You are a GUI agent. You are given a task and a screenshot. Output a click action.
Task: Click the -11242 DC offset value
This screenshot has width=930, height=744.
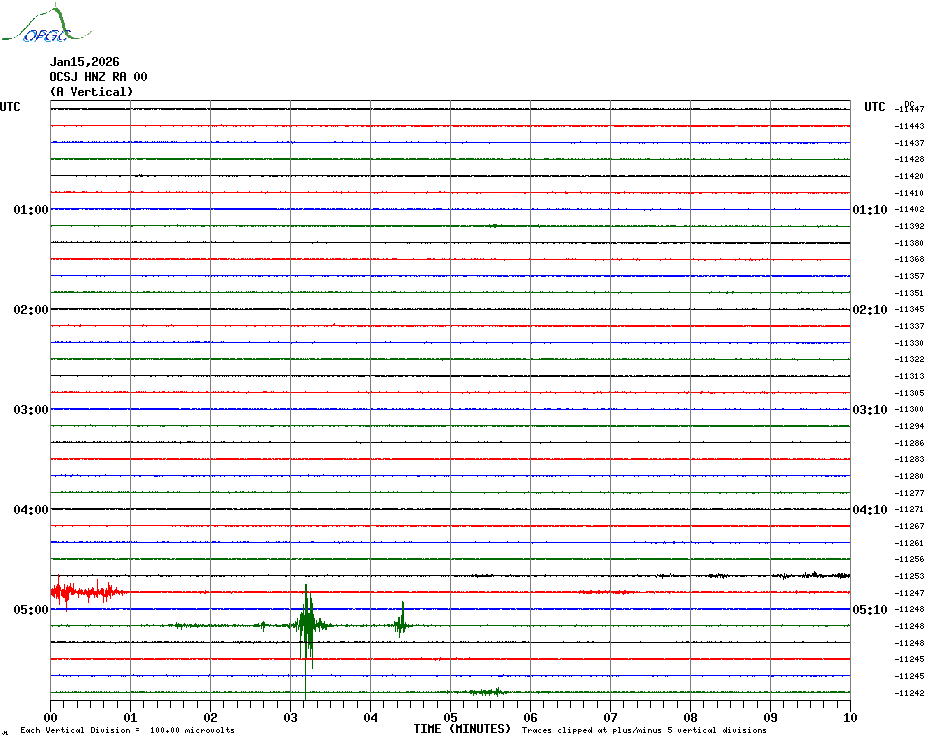pos(910,693)
